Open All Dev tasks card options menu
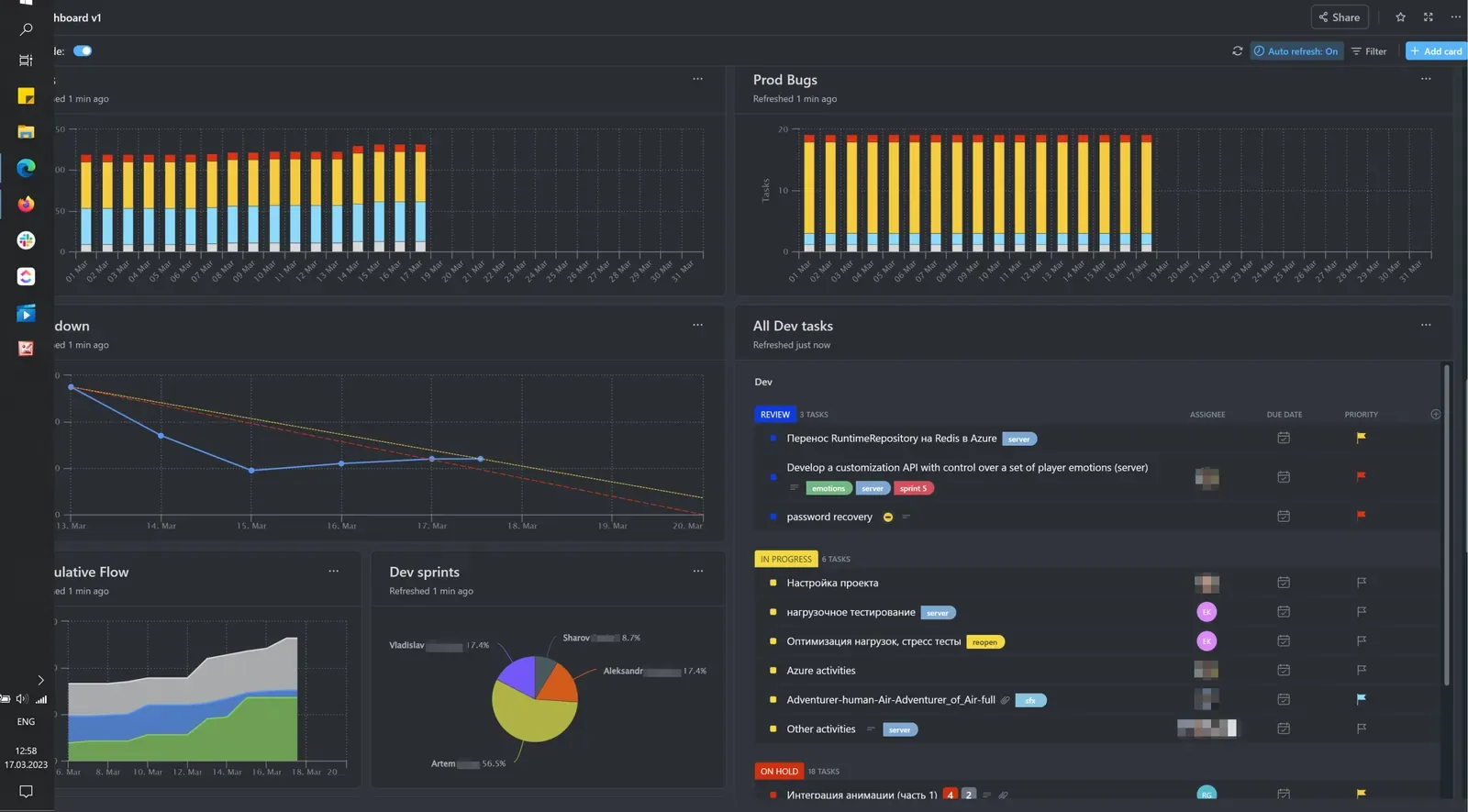 (1426, 325)
